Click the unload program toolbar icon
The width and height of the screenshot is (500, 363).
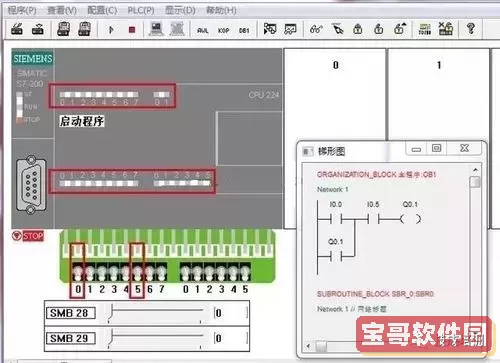coord(37,29)
